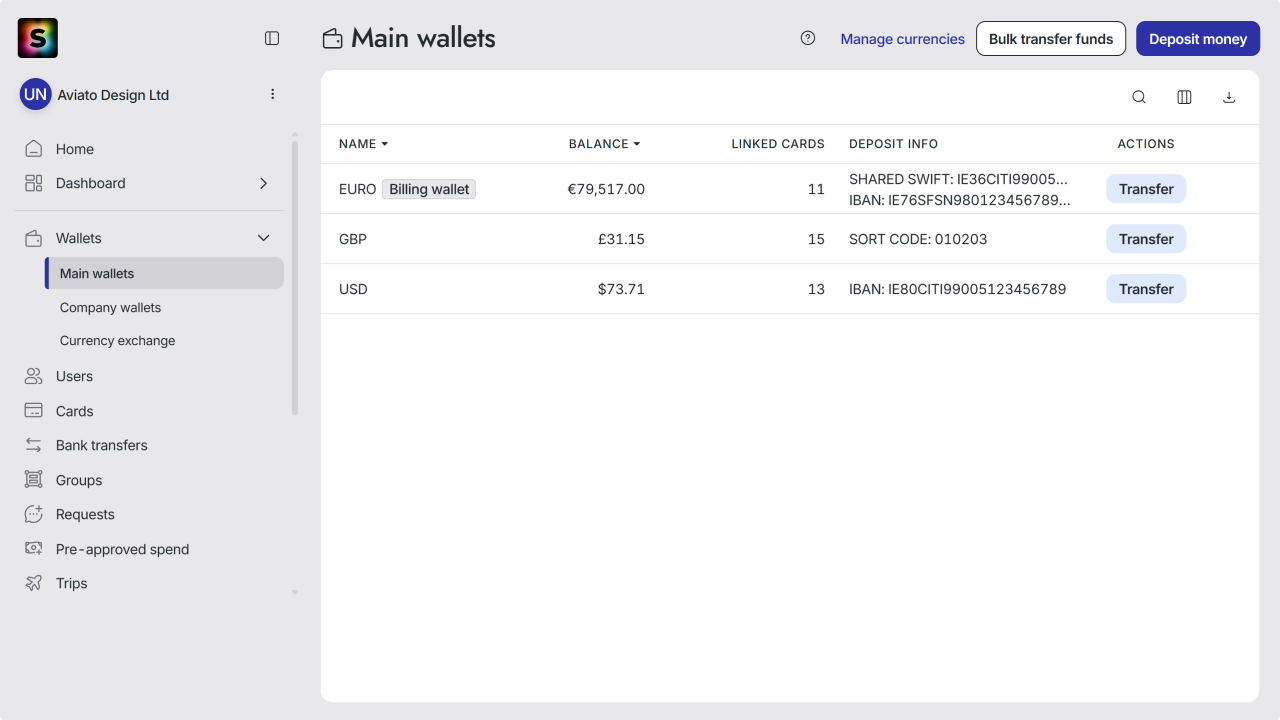1280x720 pixels.
Task: Click the Aviato Design Ltd company name
Action: coord(113,95)
